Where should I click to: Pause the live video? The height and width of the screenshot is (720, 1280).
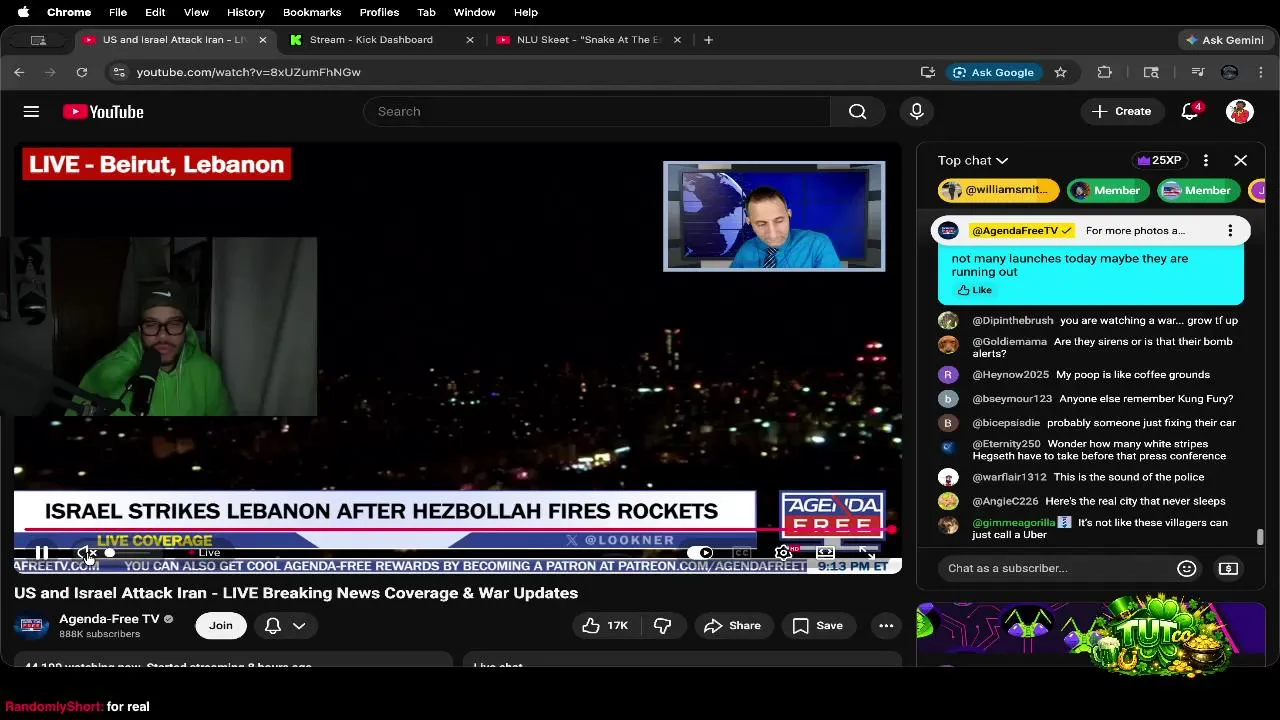point(42,552)
